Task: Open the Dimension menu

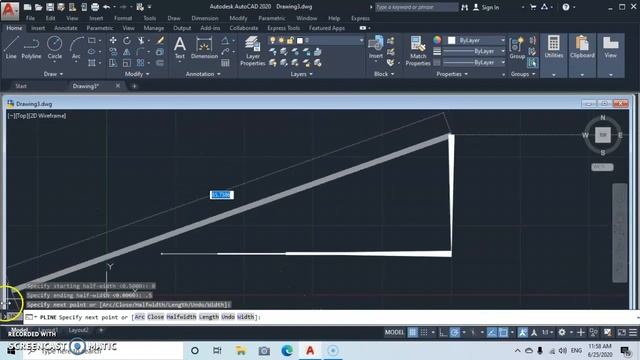Action: pos(205,18)
